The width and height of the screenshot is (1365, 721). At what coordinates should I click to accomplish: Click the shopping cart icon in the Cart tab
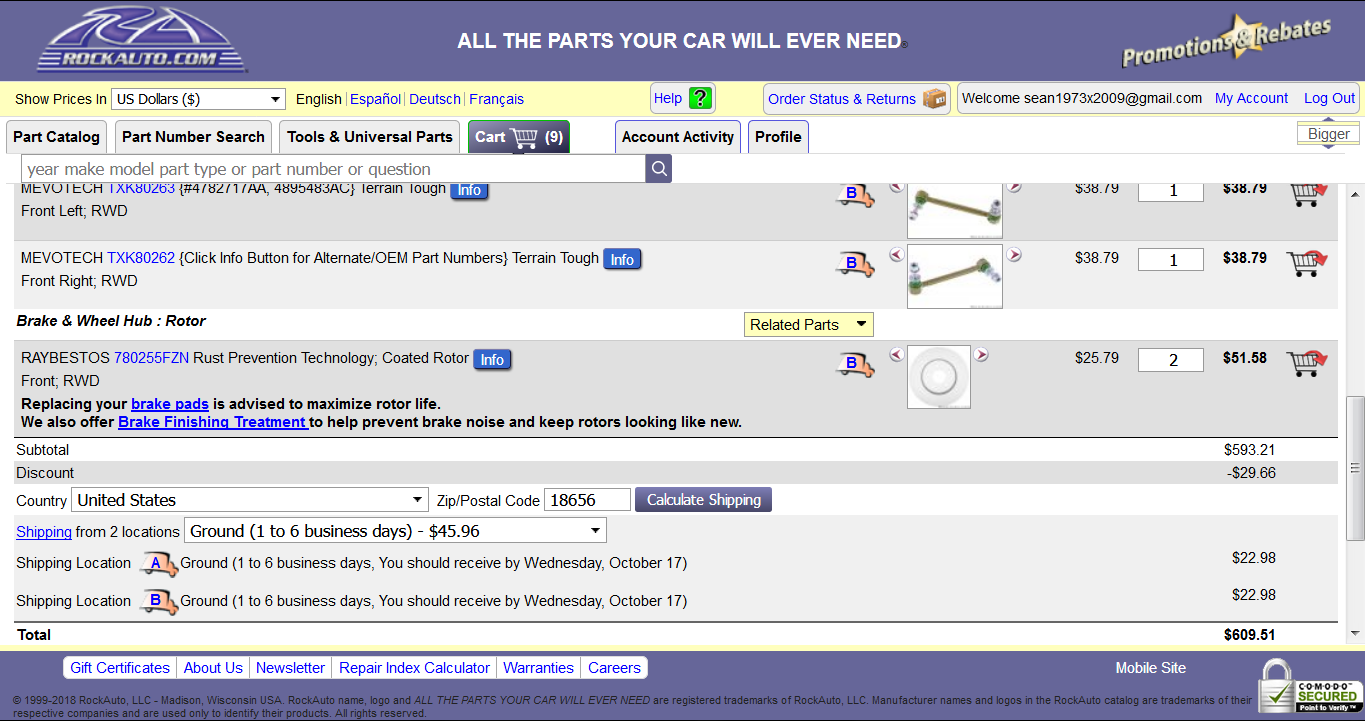coord(524,137)
